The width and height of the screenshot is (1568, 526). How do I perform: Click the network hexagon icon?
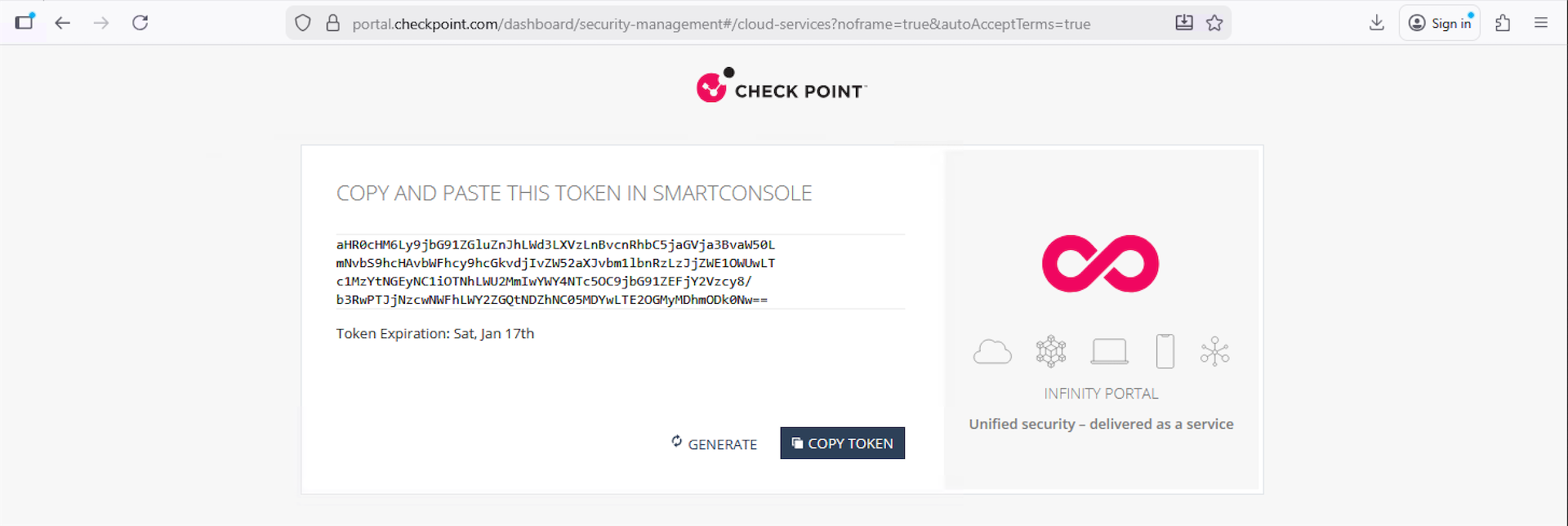point(1051,351)
